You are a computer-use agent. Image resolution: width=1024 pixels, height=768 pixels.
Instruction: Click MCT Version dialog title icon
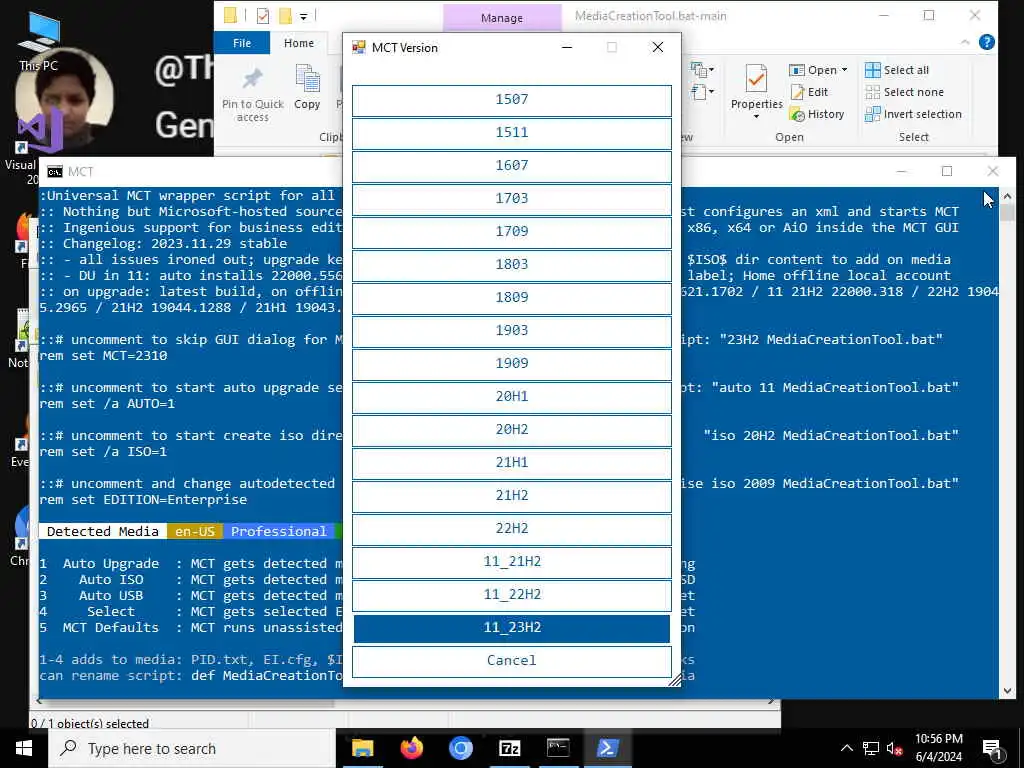tap(359, 47)
